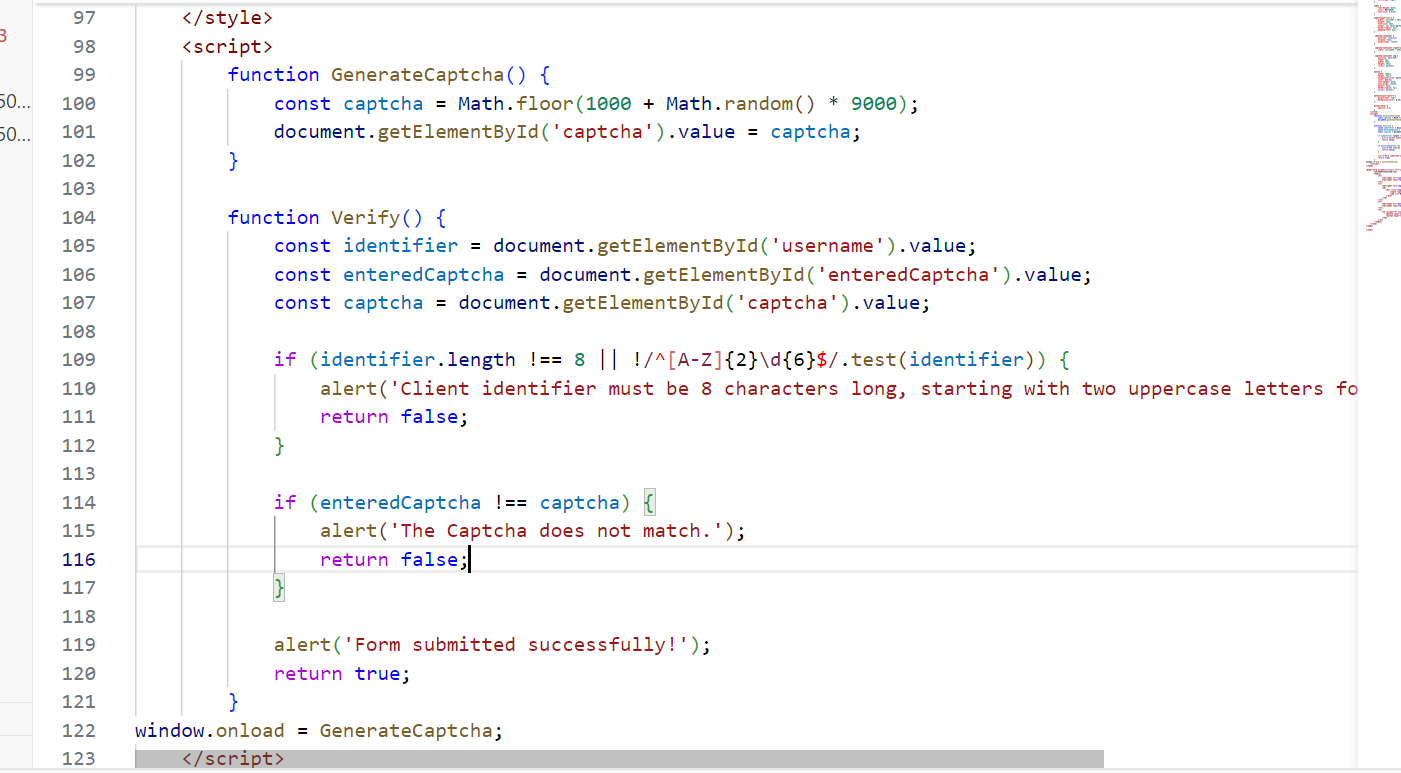The height and width of the screenshot is (773, 1401).
Task: Click line number 108 in gutter
Action: [79, 331]
